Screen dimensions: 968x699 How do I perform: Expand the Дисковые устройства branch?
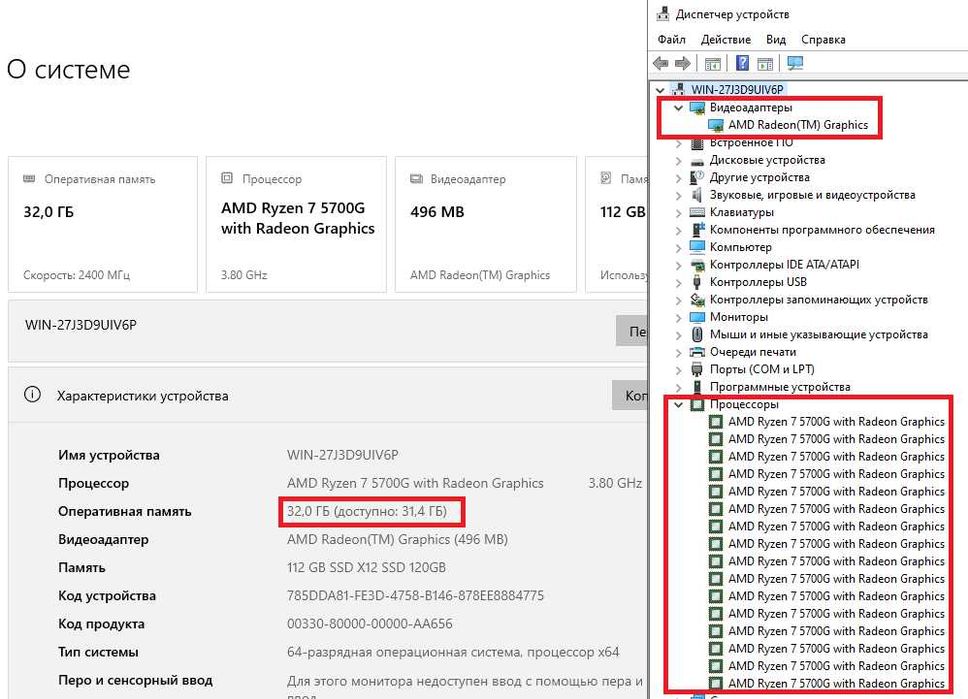coord(678,161)
